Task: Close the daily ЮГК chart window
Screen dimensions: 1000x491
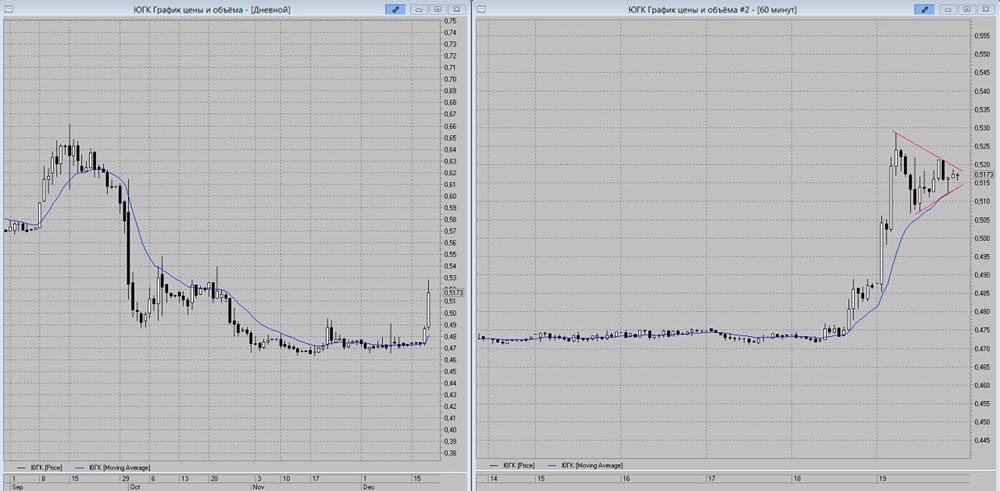Action: [457, 9]
